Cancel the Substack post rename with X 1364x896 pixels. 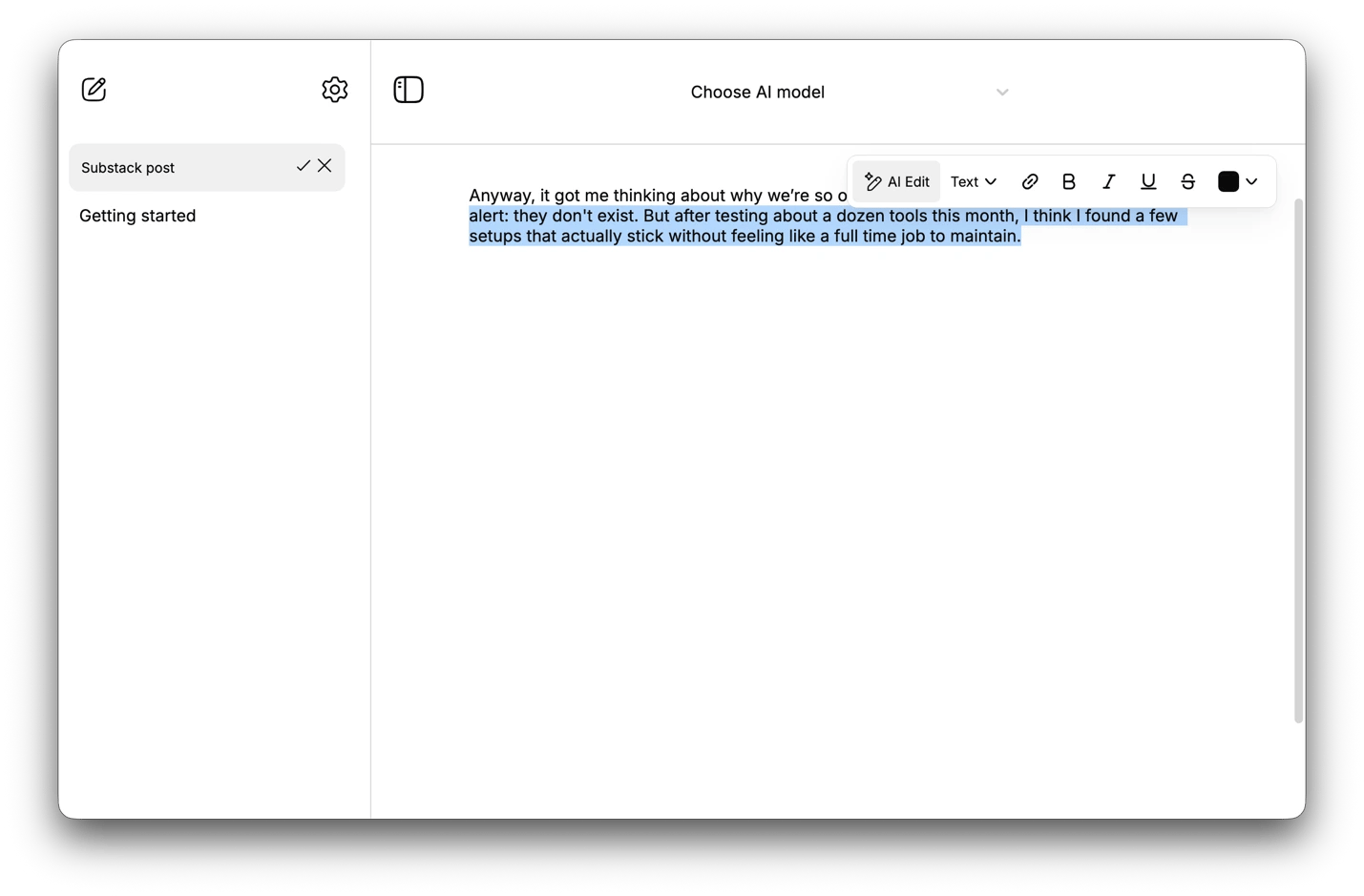[325, 166]
